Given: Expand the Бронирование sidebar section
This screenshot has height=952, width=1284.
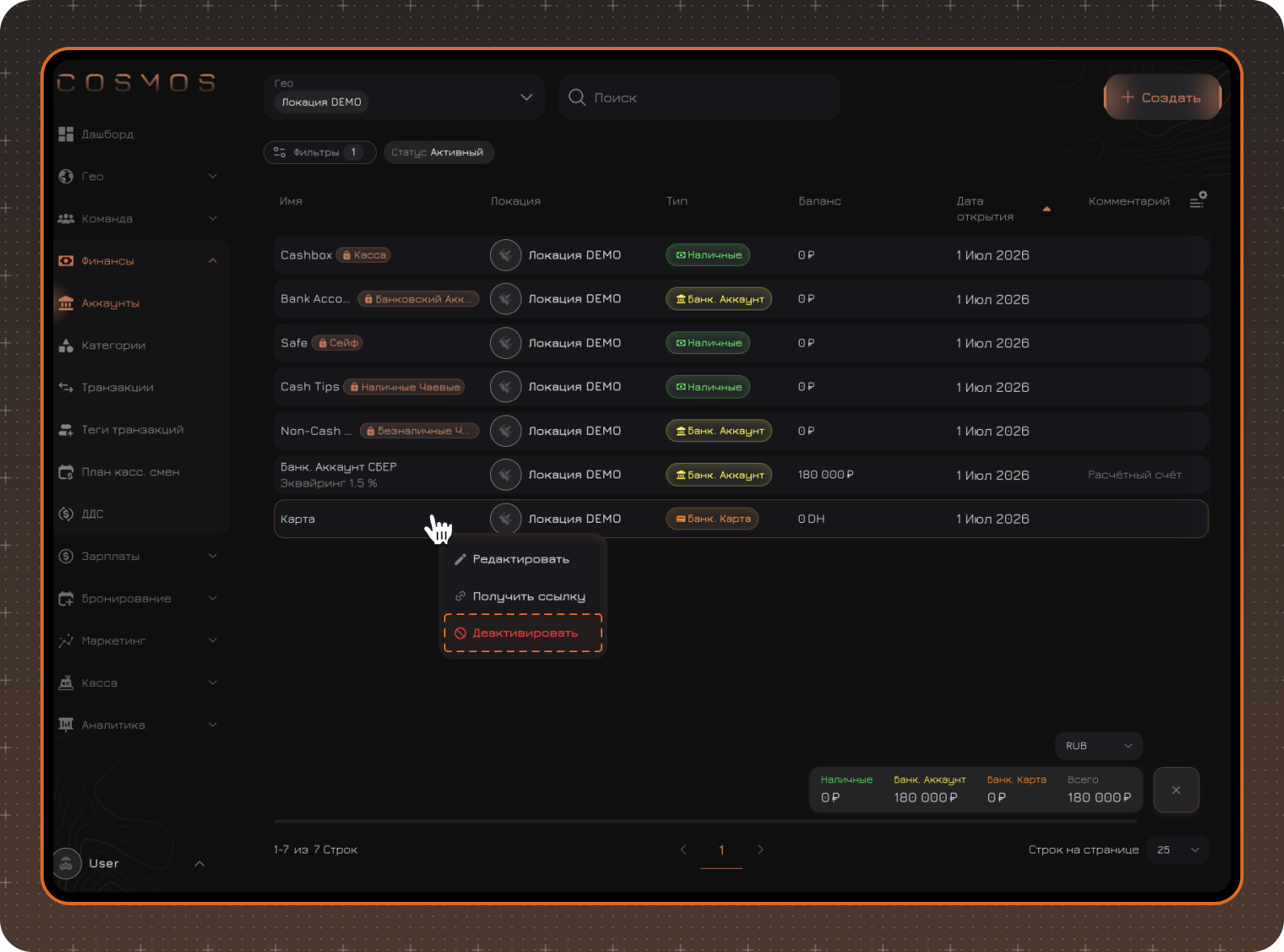Looking at the screenshot, I should 213,599.
